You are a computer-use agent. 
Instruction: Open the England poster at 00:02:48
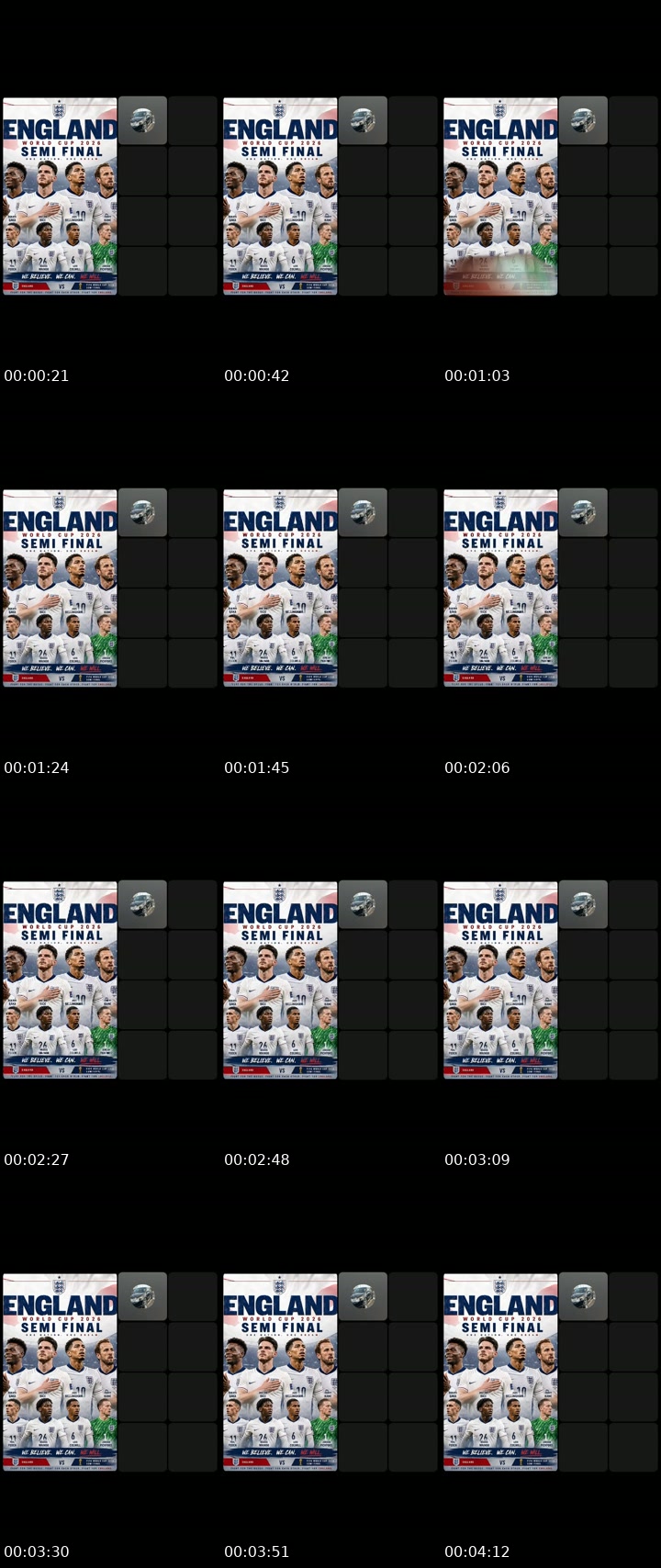(280, 980)
